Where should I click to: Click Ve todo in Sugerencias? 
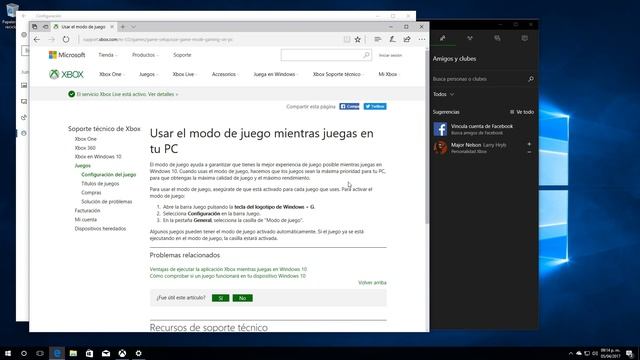click(522, 112)
